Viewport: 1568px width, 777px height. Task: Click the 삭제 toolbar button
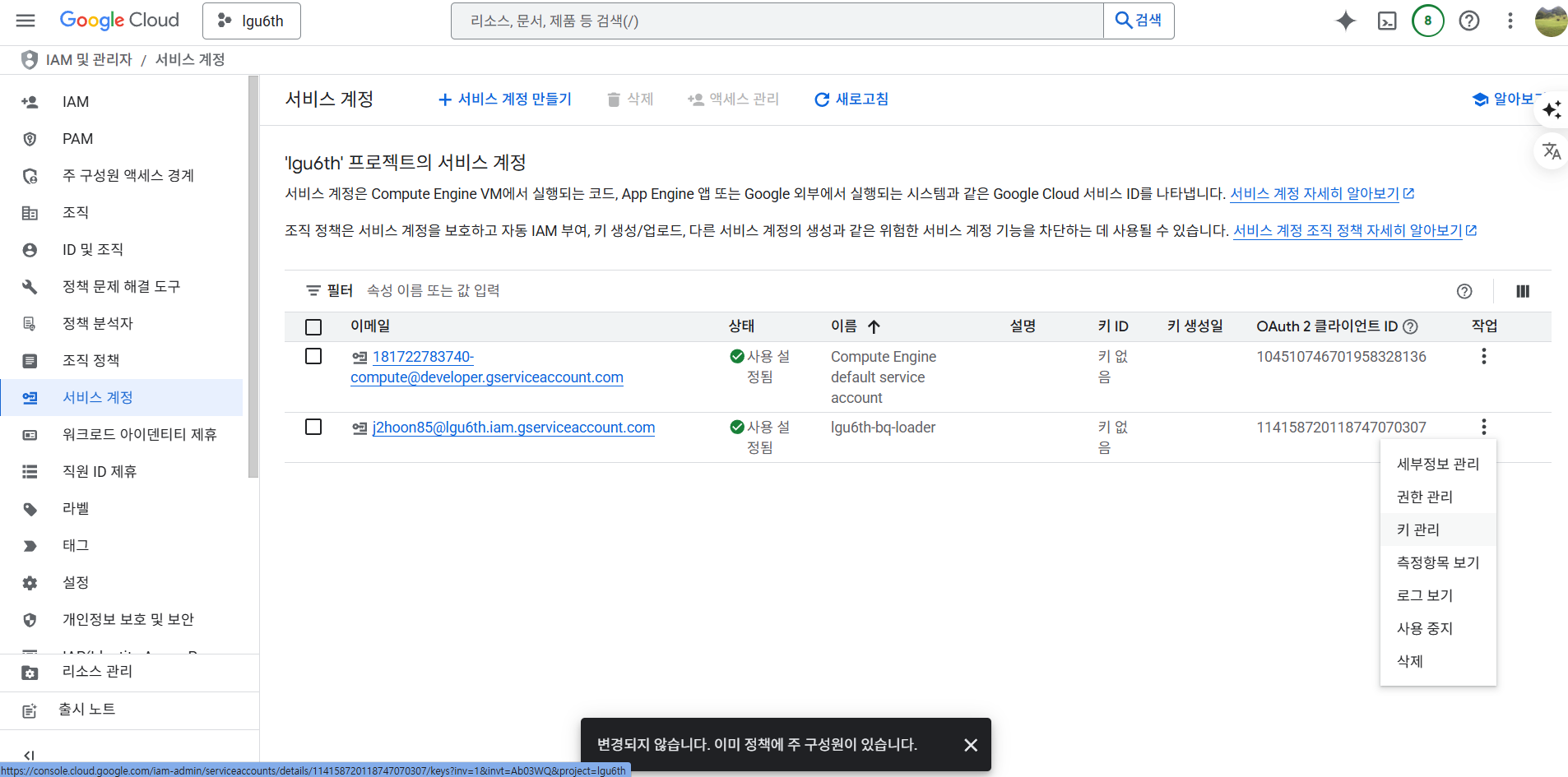630,99
